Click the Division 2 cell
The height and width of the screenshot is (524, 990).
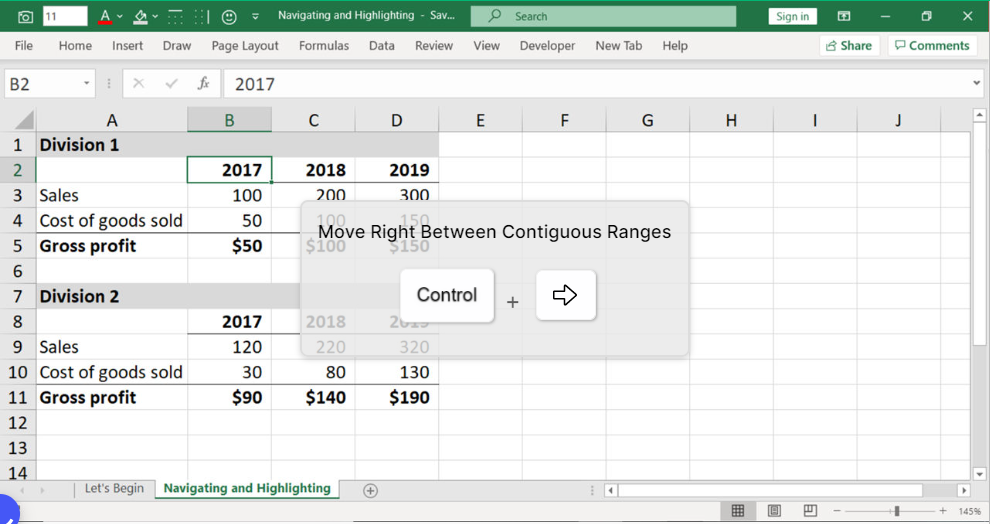pos(112,296)
